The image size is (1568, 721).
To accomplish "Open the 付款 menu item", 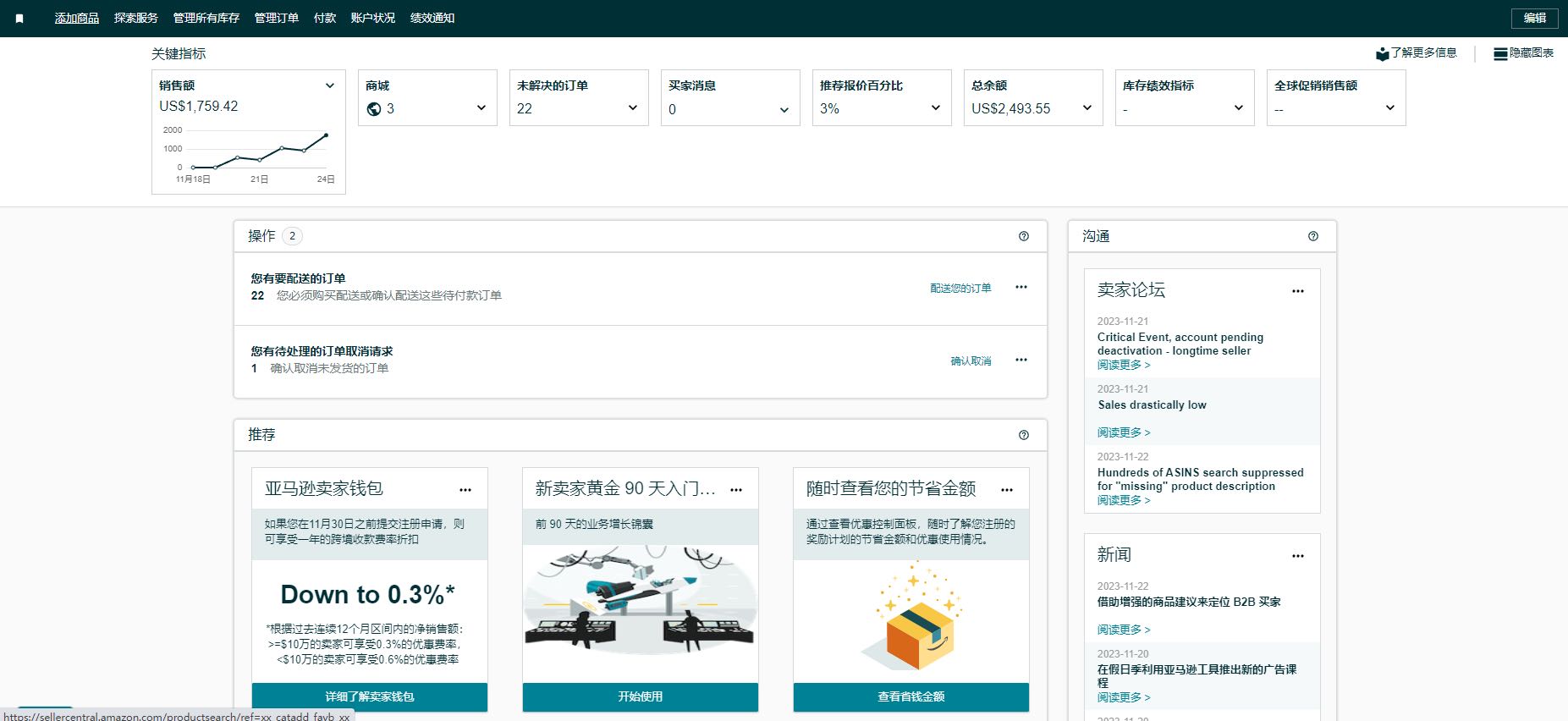I will [325, 18].
